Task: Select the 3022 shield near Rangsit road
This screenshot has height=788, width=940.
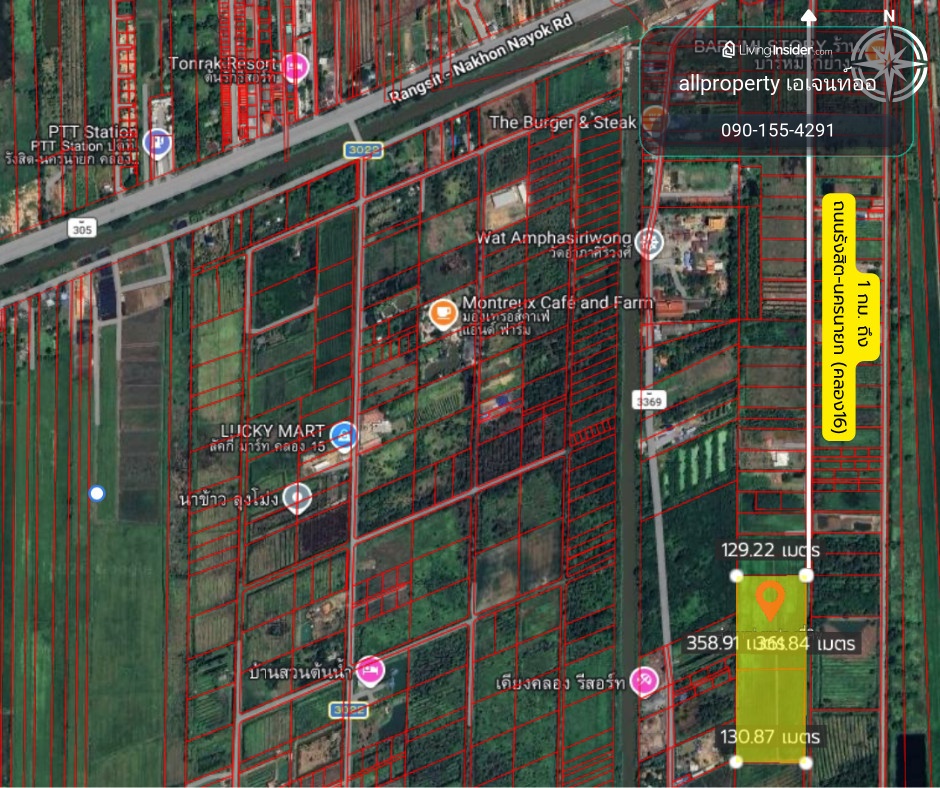Action: [x=363, y=150]
